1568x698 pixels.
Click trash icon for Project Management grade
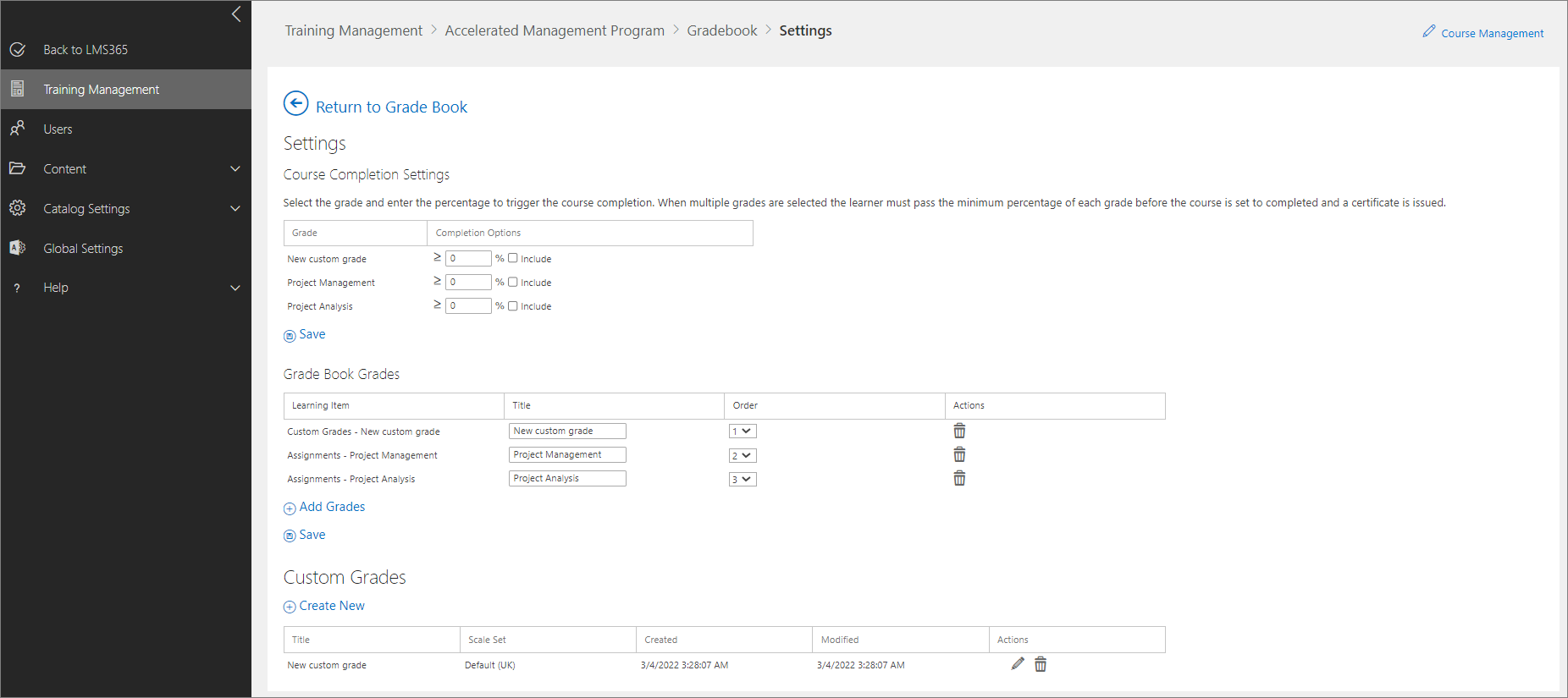tap(959, 455)
